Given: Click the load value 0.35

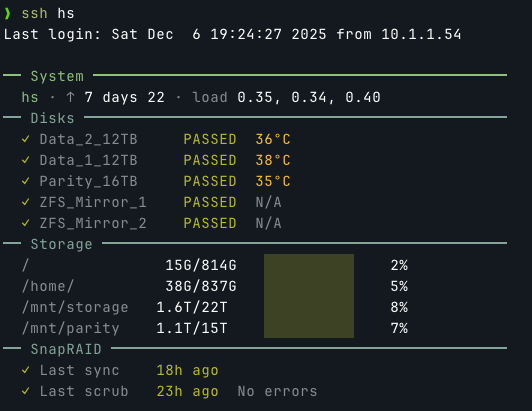Looking at the screenshot, I should click(x=255, y=97).
